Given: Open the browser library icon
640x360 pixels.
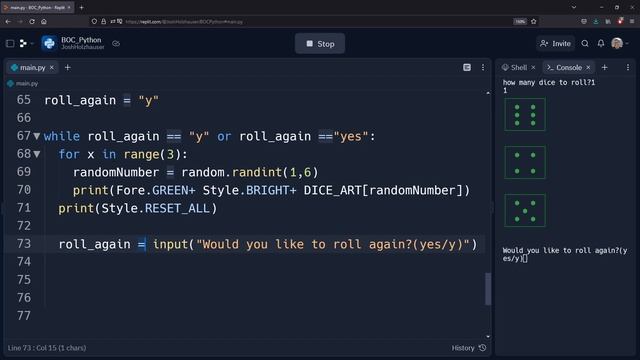Looking at the screenshot, I should 608,22.
